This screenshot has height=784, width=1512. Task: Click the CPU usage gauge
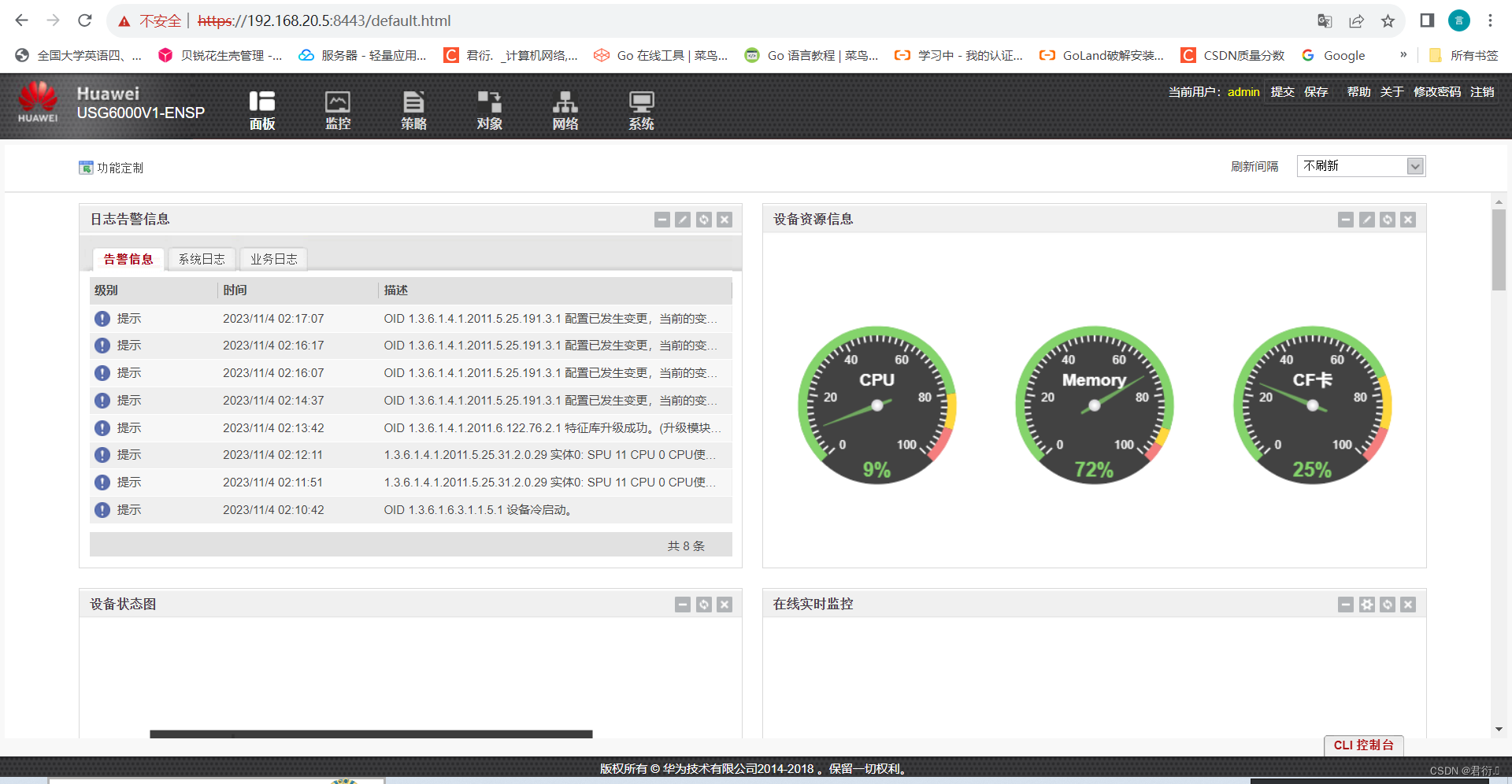tap(876, 405)
